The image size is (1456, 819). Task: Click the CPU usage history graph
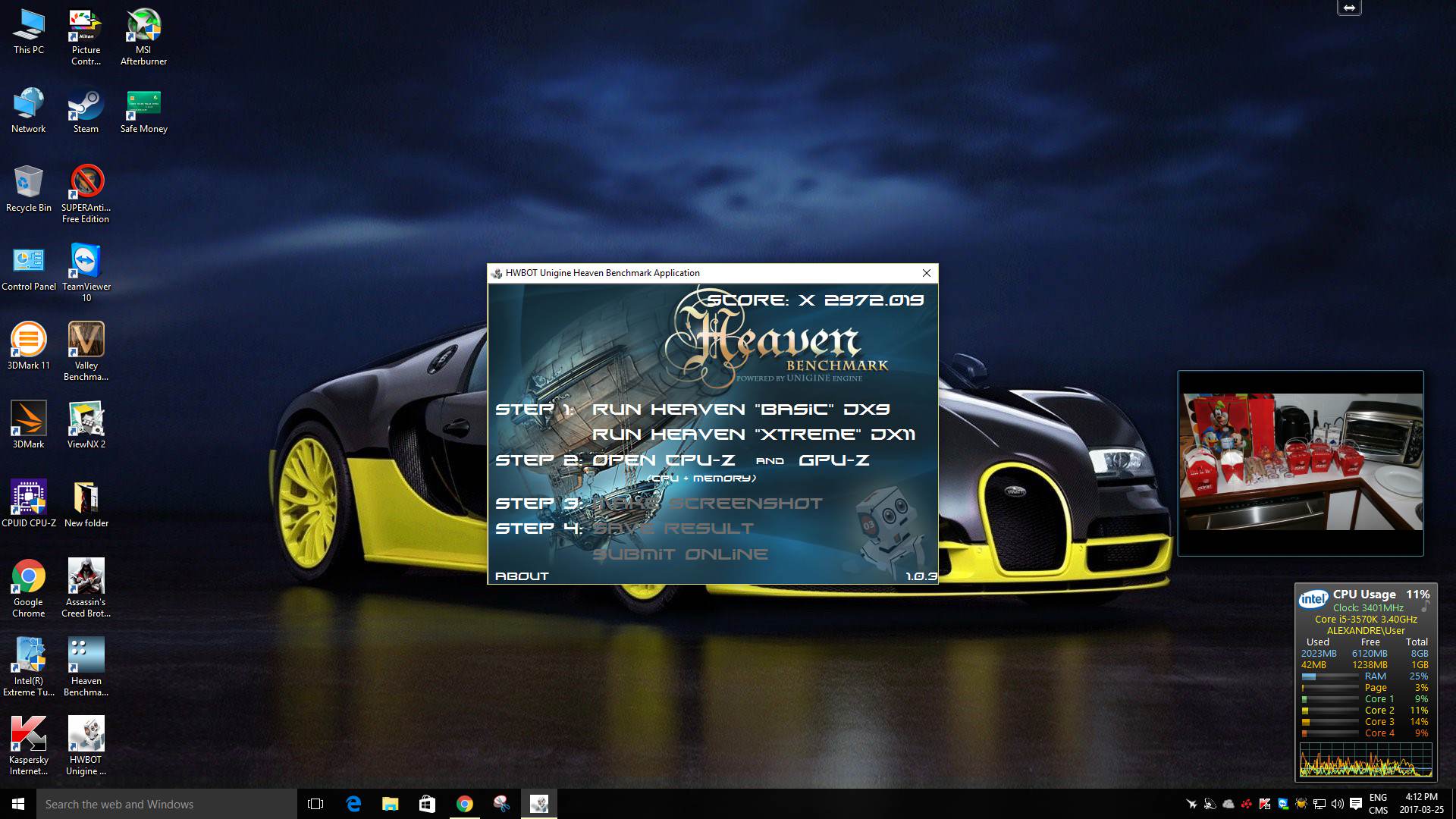(1366, 759)
